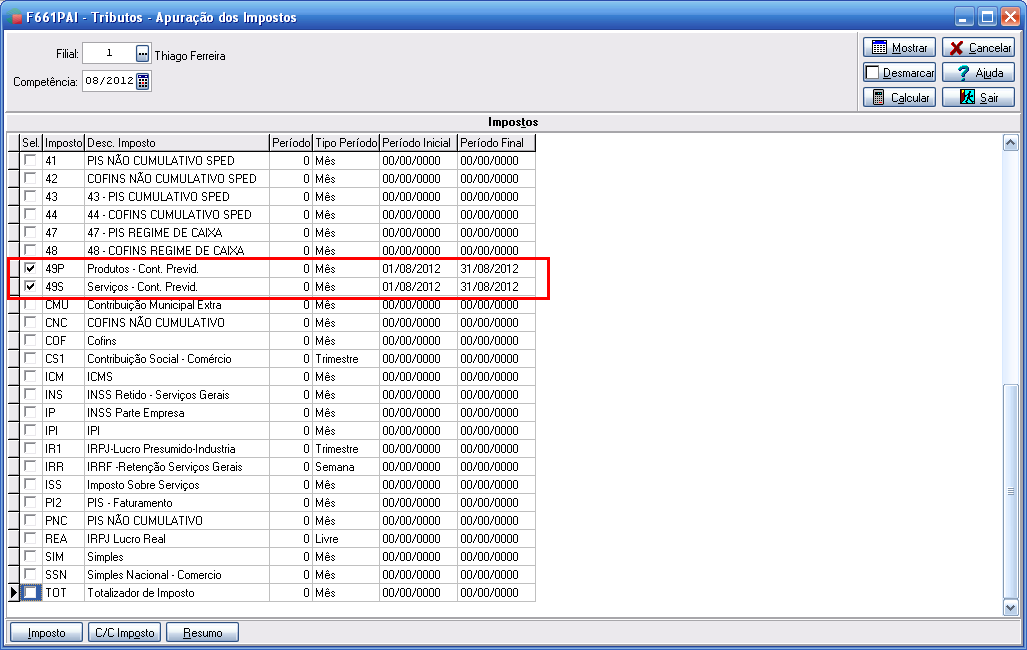Click the 'Semana' period type in IRR row
This screenshot has width=1027, height=650.
(x=346, y=467)
